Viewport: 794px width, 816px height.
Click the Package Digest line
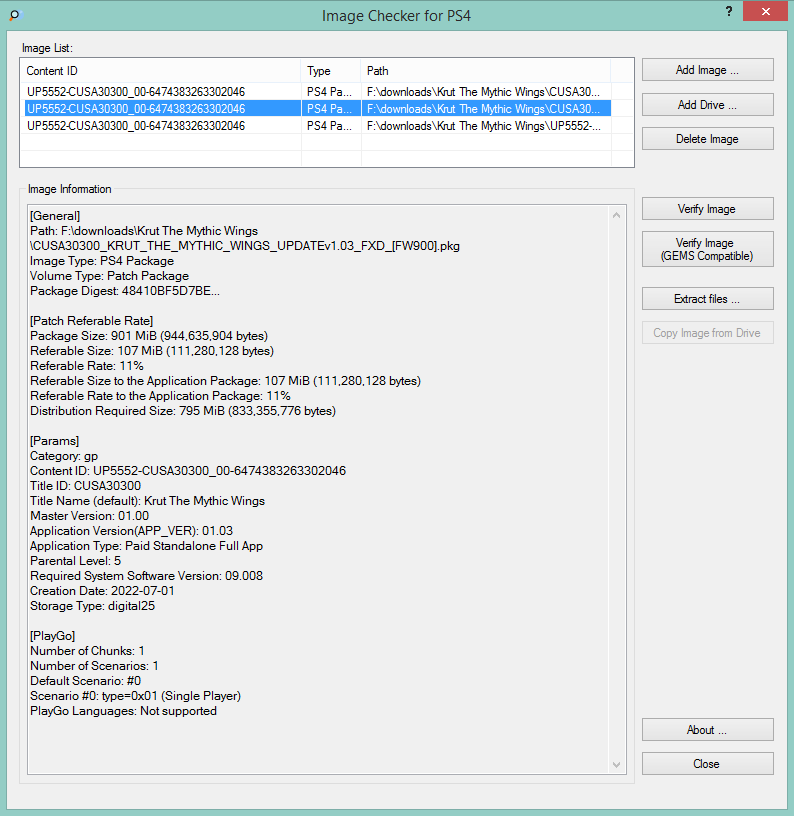125,291
